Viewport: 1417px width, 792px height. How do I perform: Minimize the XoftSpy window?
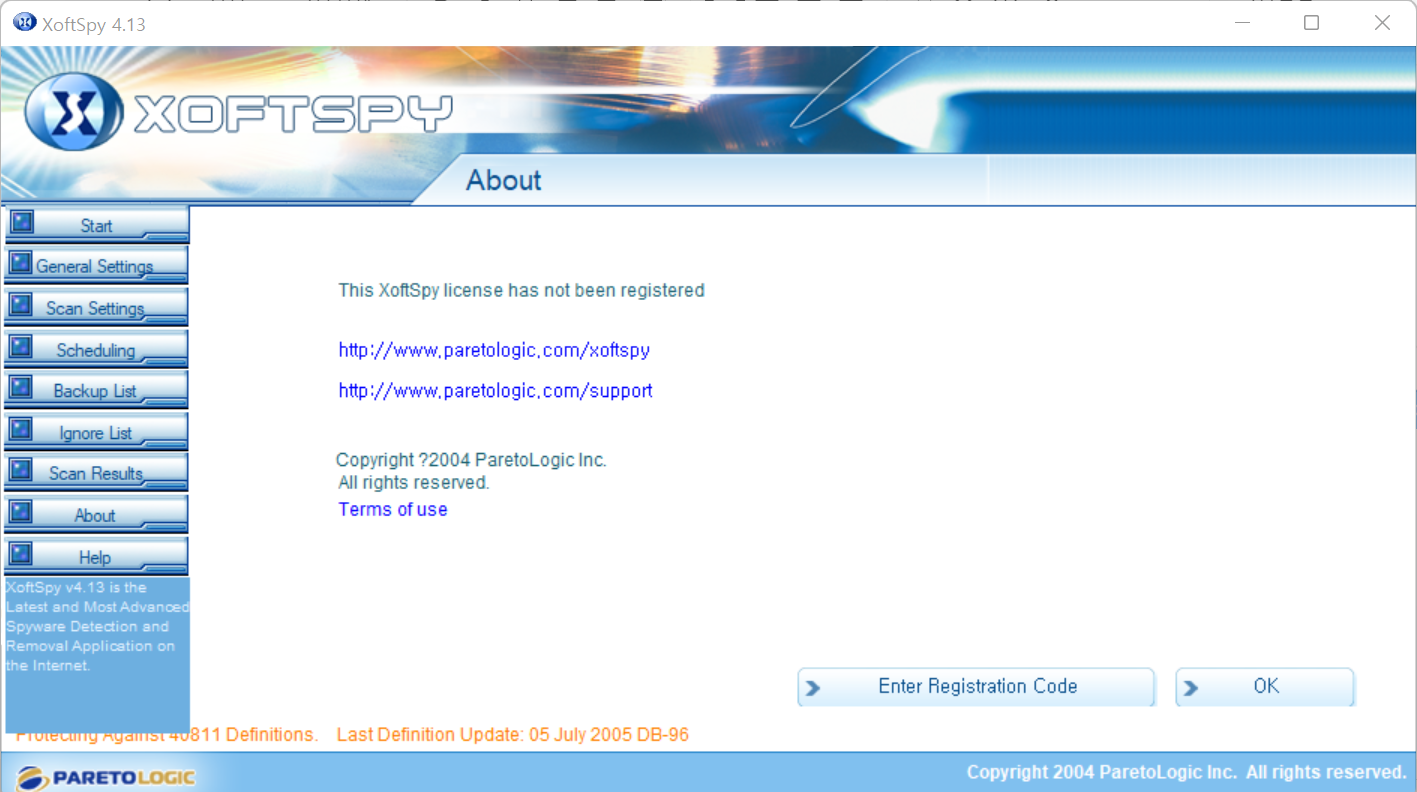[x=1241, y=22]
